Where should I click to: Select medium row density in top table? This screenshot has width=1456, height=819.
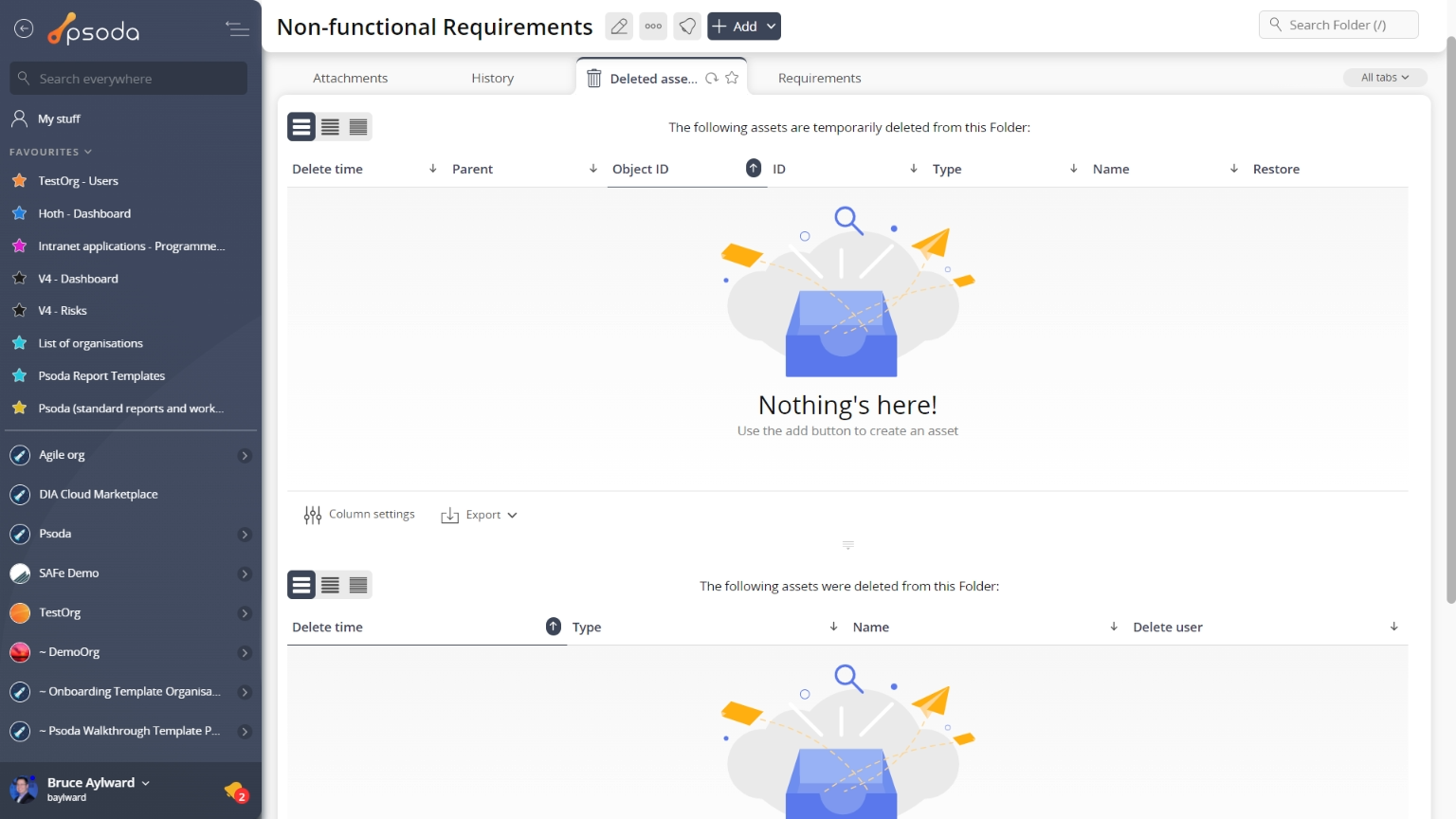(x=330, y=127)
